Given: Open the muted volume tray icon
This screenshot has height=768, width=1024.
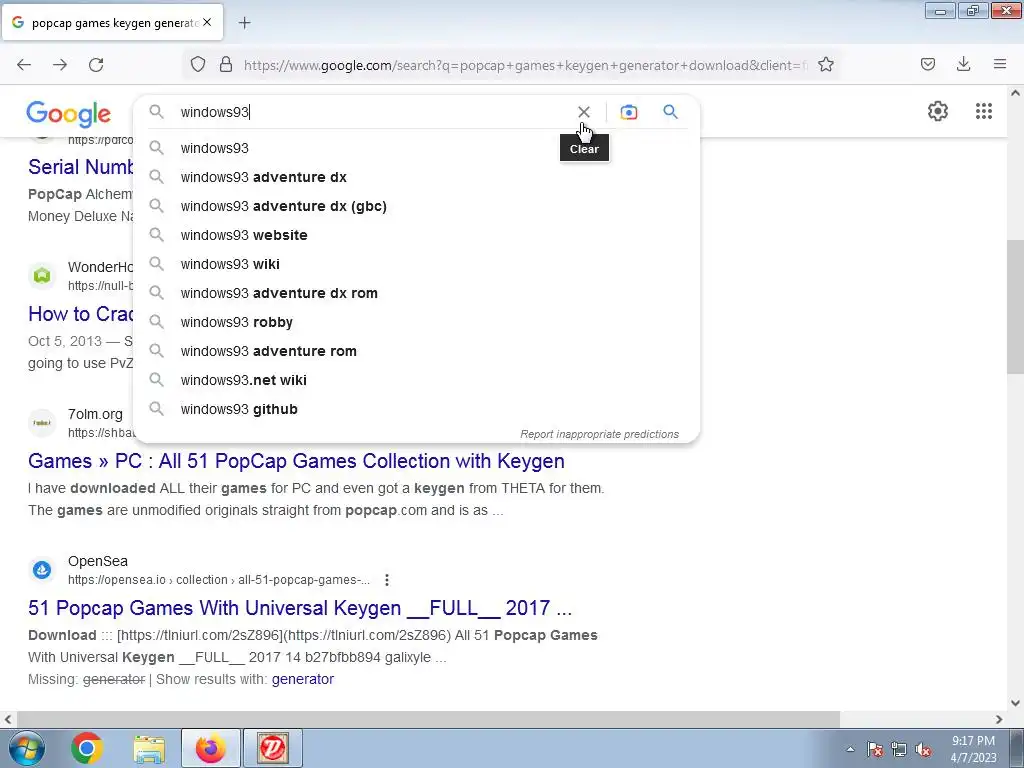Looking at the screenshot, I should [923, 749].
